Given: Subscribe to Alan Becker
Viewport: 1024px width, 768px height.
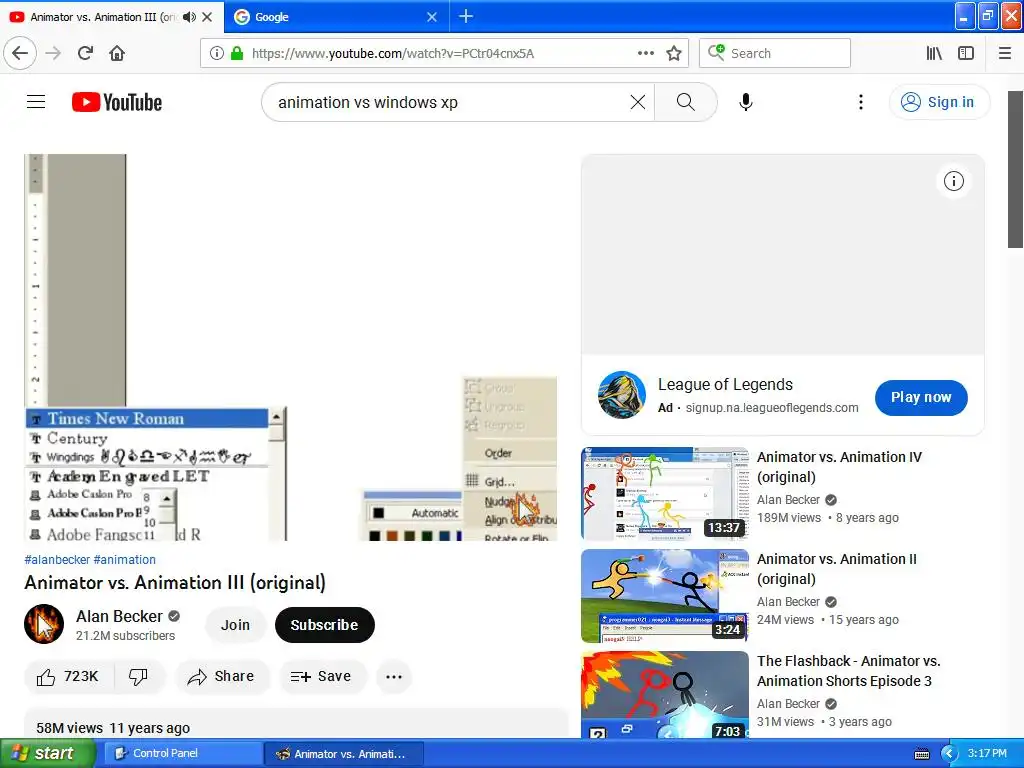Looking at the screenshot, I should [x=325, y=625].
